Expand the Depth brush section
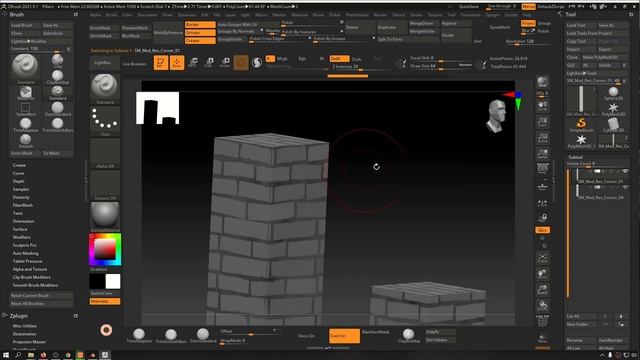 pyautogui.click(x=18, y=181)
